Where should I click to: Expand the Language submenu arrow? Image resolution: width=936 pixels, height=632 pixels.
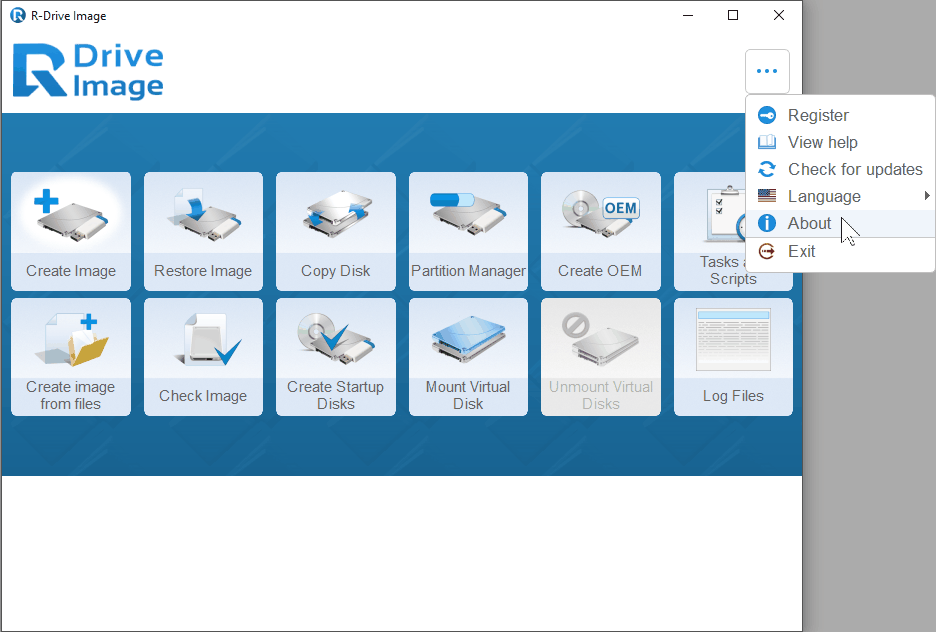click(x=926, y=196)
